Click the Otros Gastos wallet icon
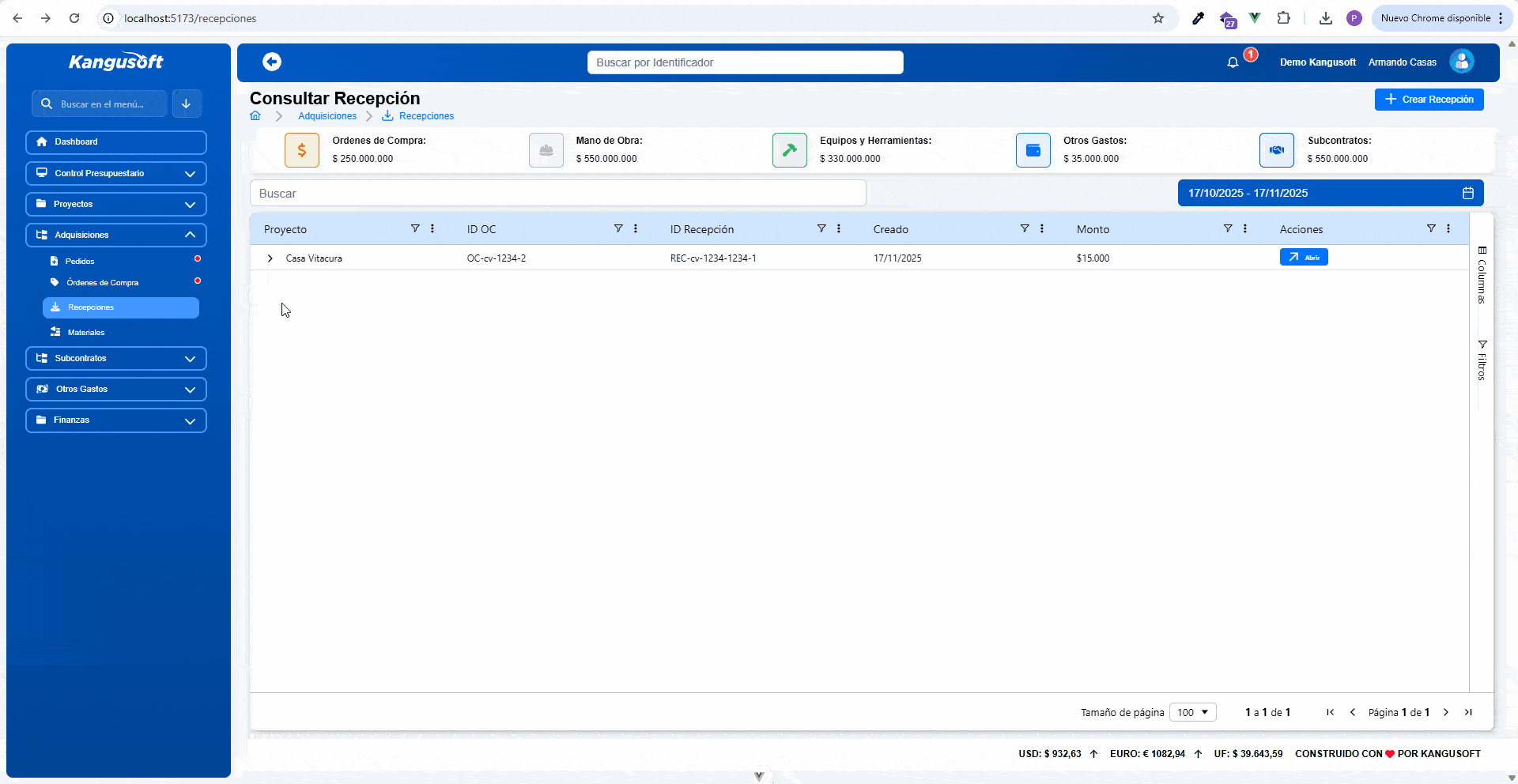 pyautogui.click(x=1033, y=150)
